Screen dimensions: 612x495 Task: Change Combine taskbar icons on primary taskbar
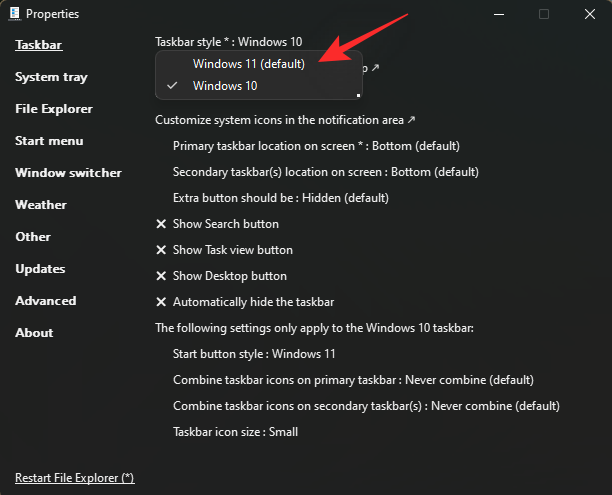pos(353,380)
